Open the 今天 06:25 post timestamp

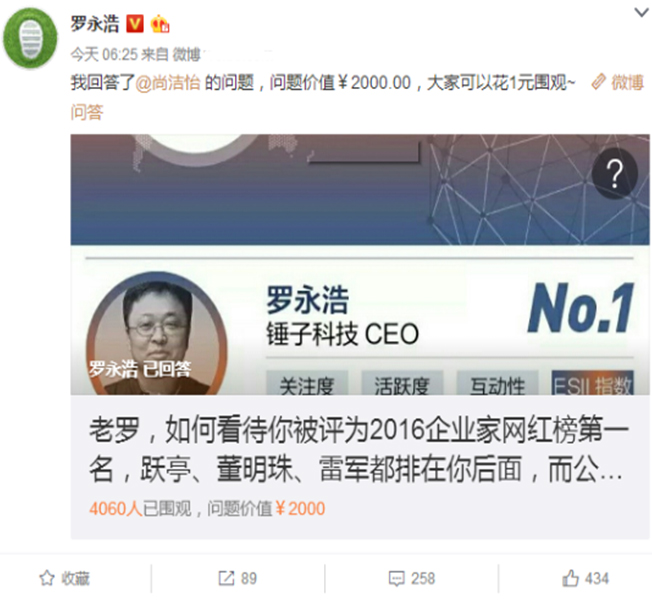[104, 54]
